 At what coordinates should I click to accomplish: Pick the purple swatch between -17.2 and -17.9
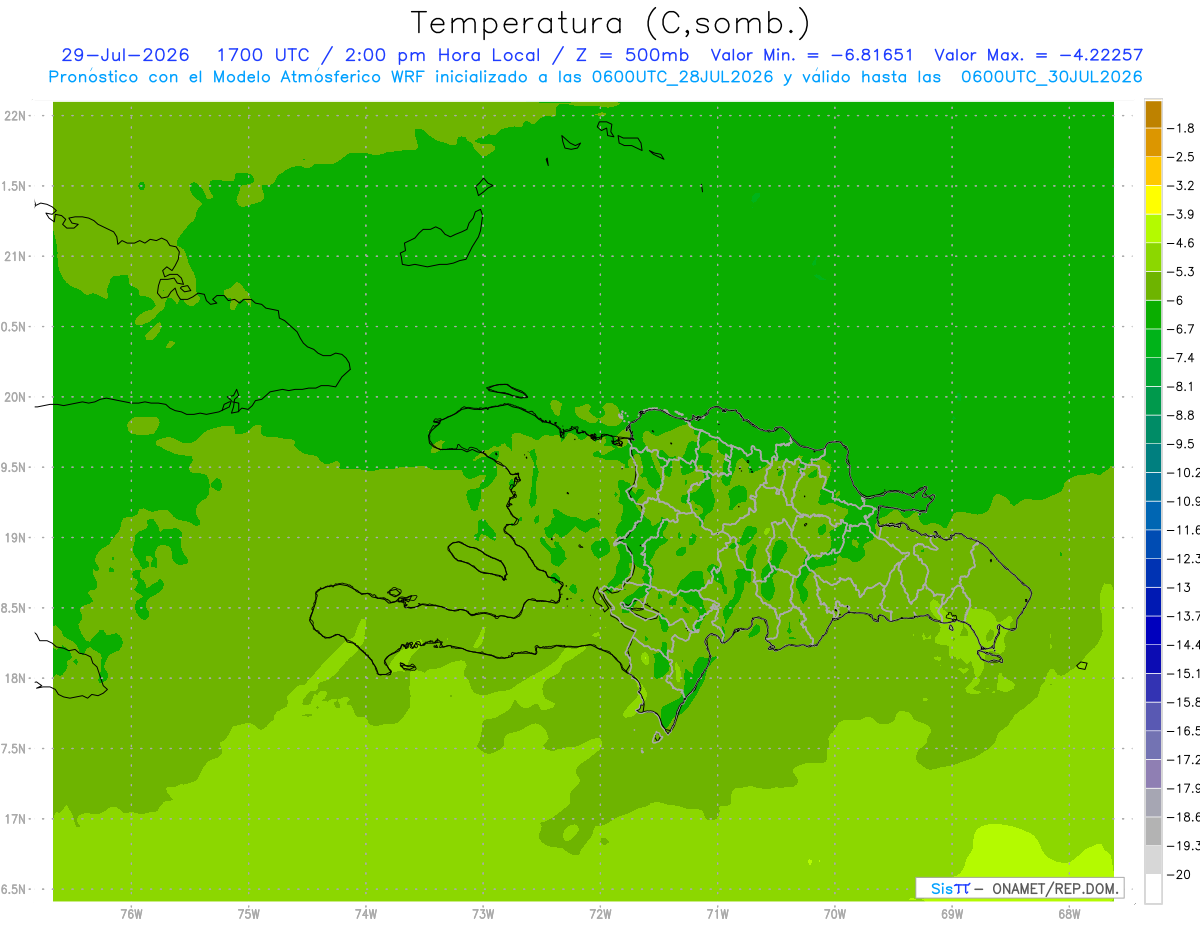pos(1153,773)
